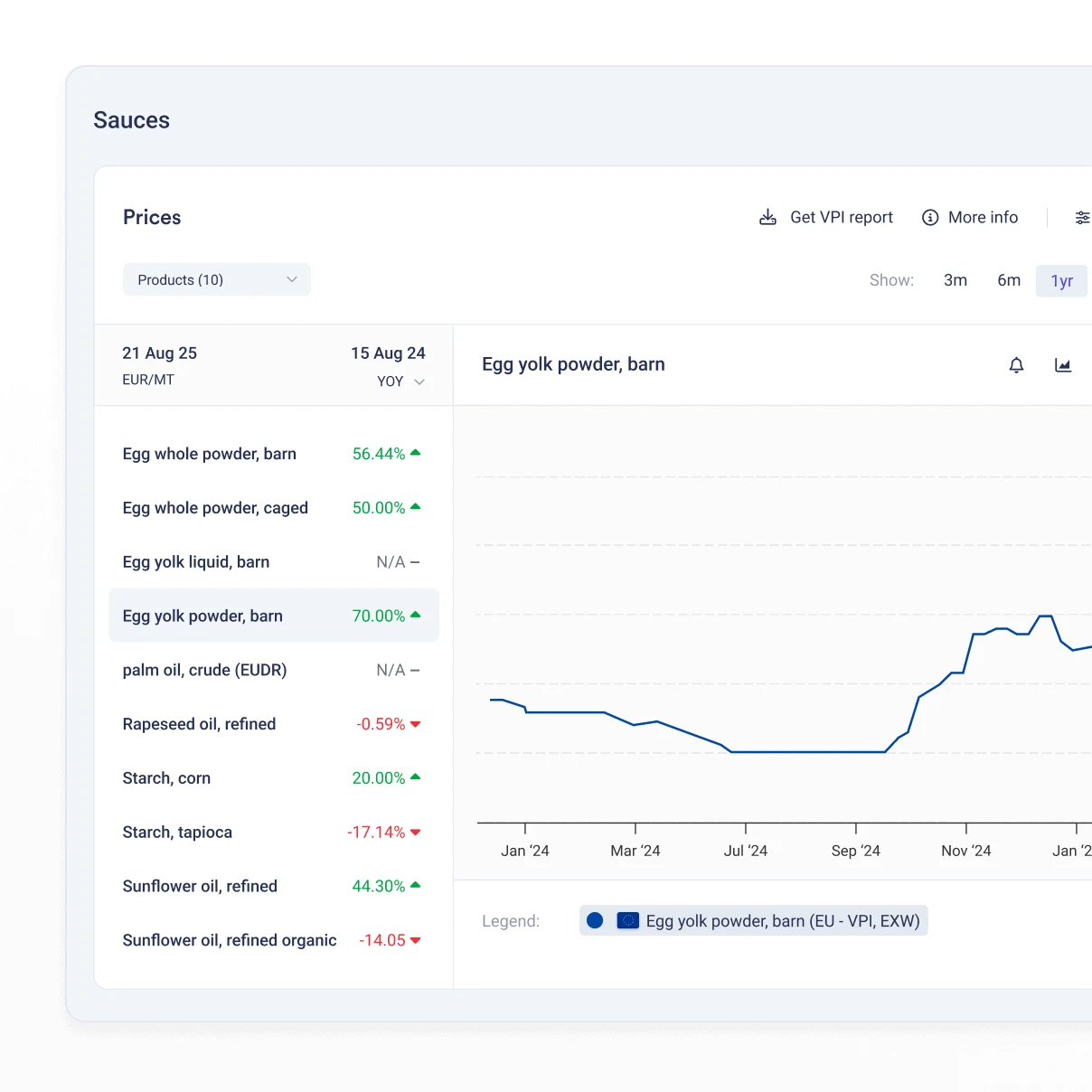This screenshot has height=1092, width=1092.
Task: Select the Egg whole powder, barn row
Action: [x=274, y=454]
